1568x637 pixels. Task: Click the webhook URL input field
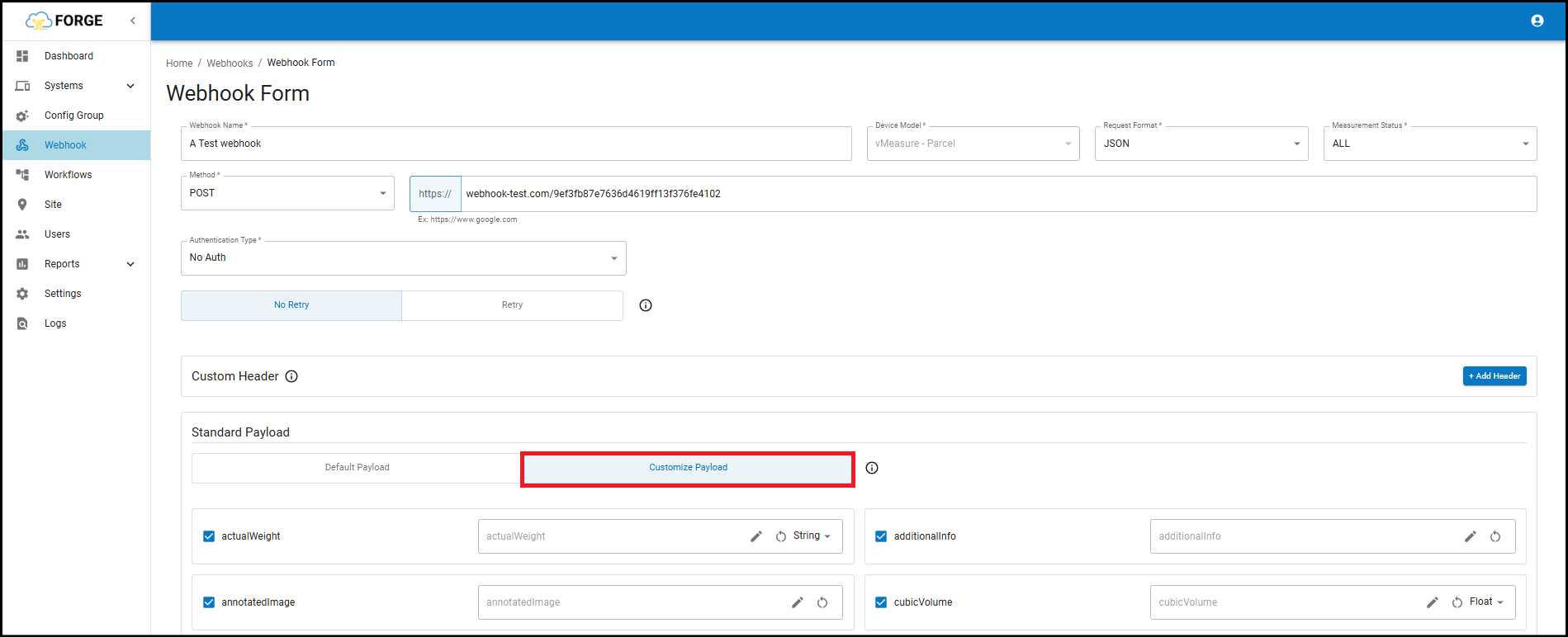point(999,194)
